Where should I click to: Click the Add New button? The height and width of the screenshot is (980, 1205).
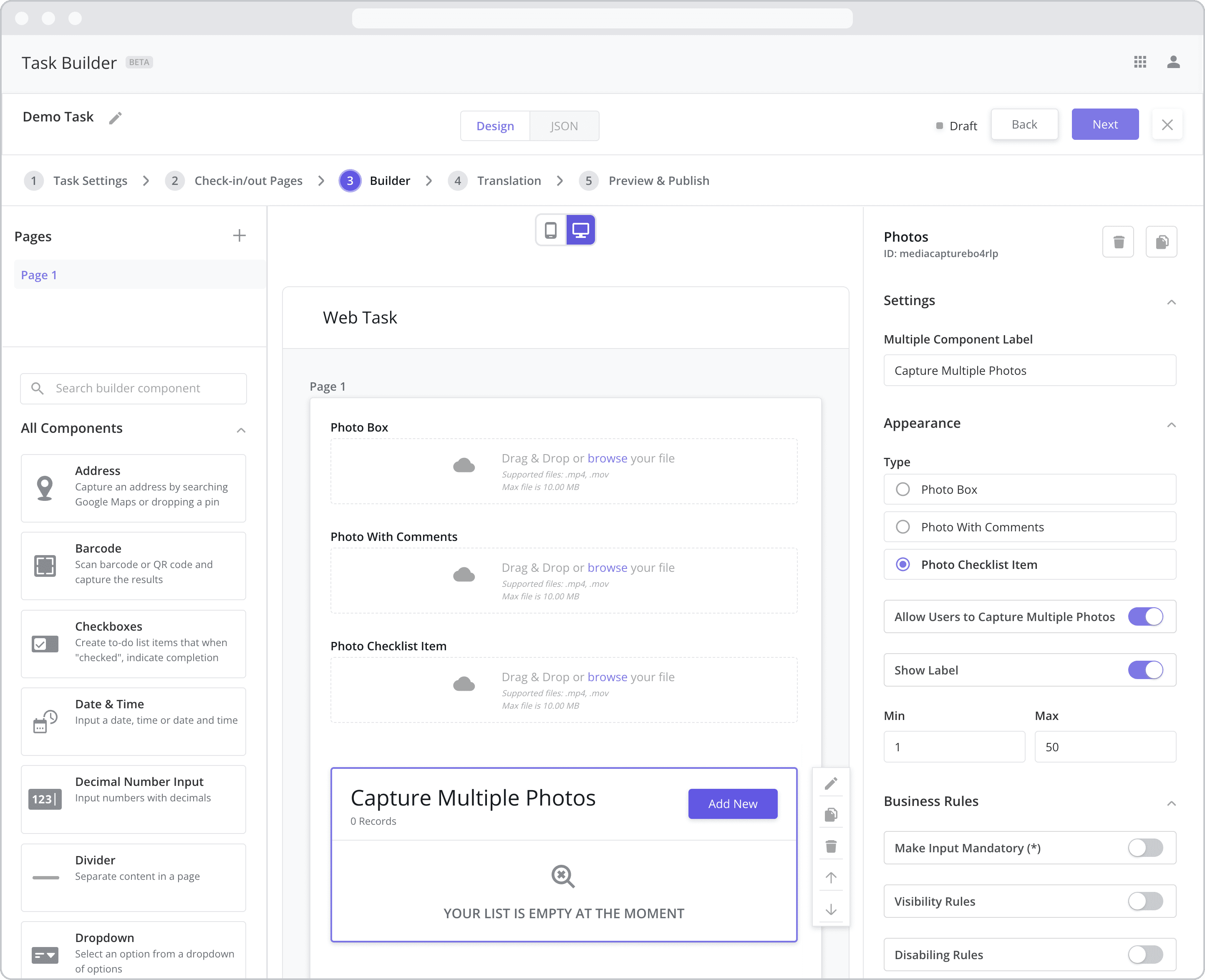click(733, 804)
